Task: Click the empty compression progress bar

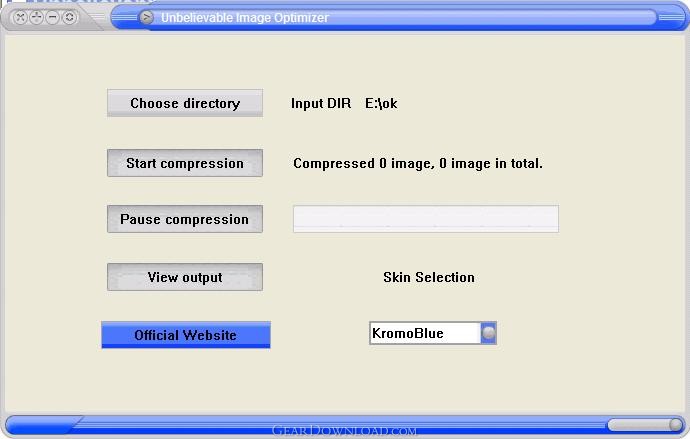Action: (x=426, y=219)
